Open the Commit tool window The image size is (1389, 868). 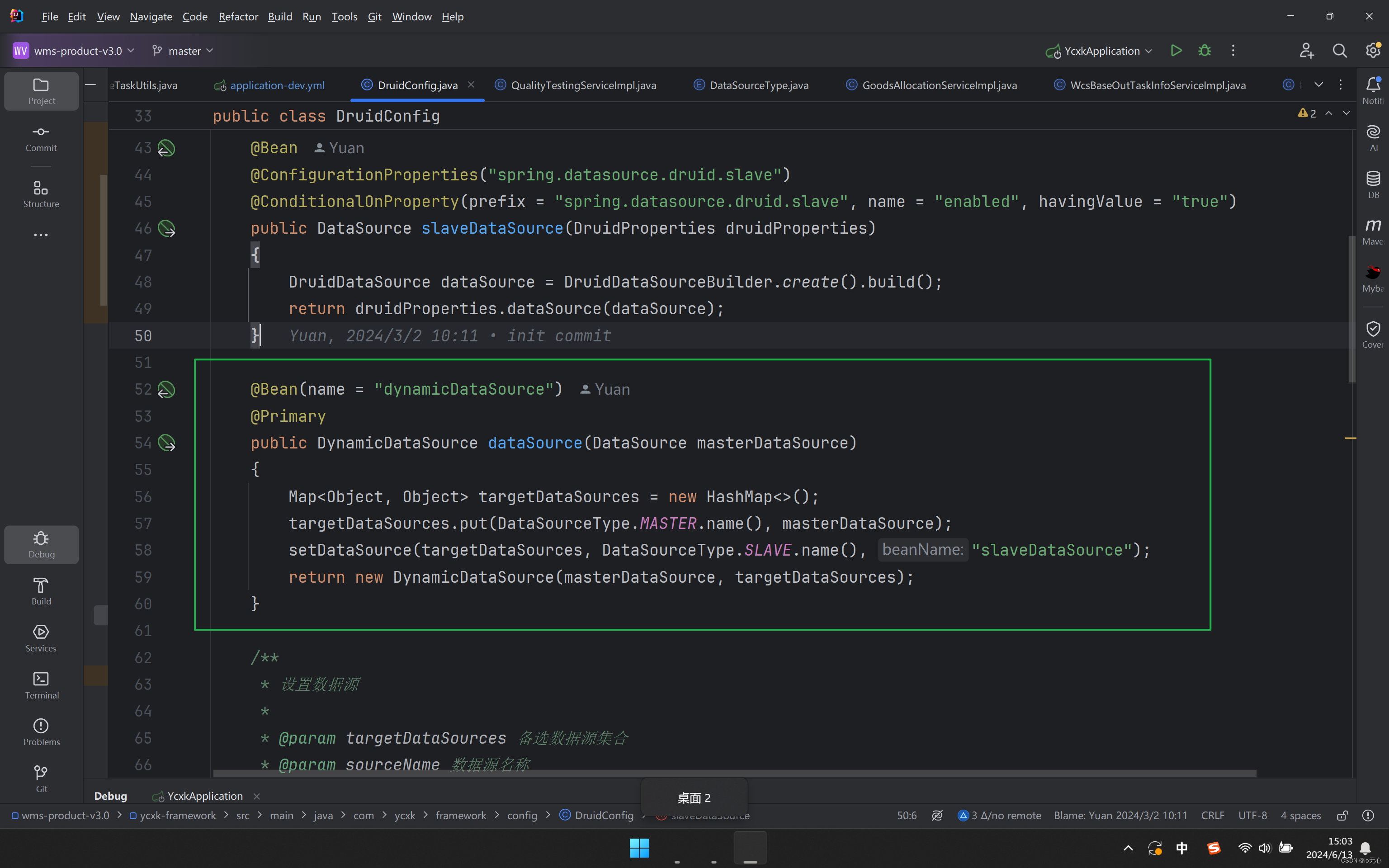click(x=41, y=138)
